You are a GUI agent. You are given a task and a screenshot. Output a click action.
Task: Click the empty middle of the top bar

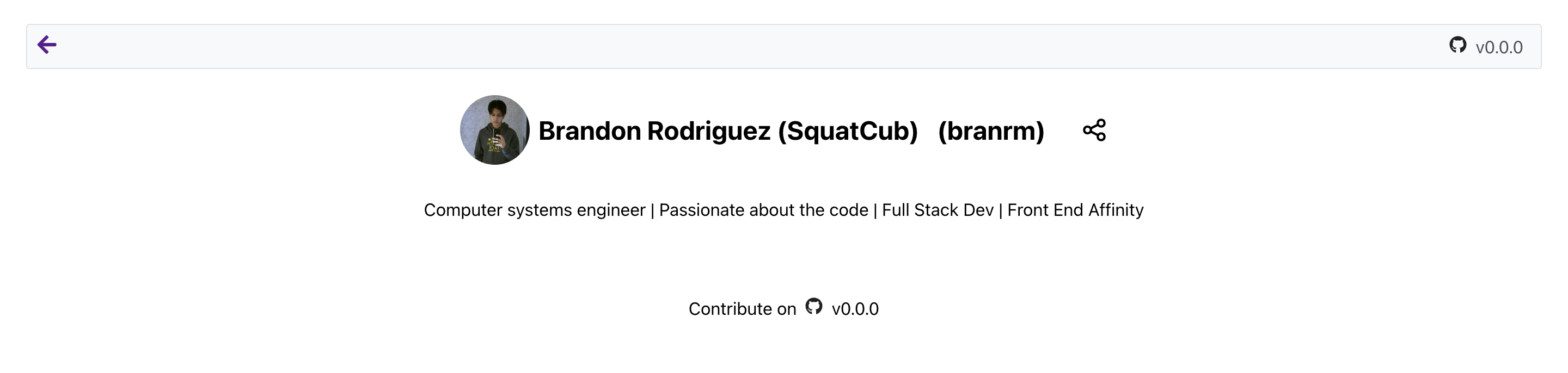(731, 46)
